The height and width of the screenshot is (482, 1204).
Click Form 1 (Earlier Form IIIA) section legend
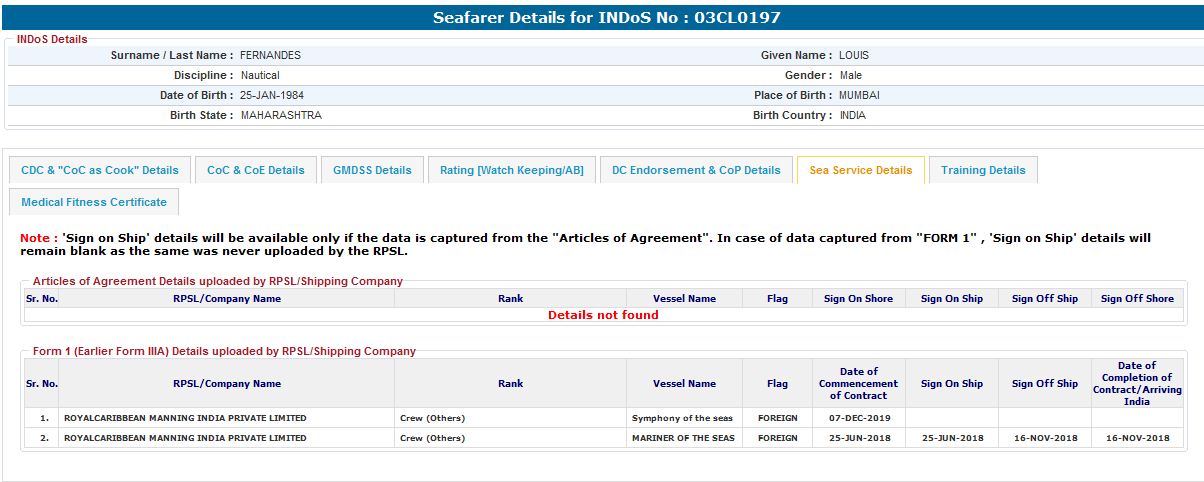pyautogui.click(x=224, y=351)
